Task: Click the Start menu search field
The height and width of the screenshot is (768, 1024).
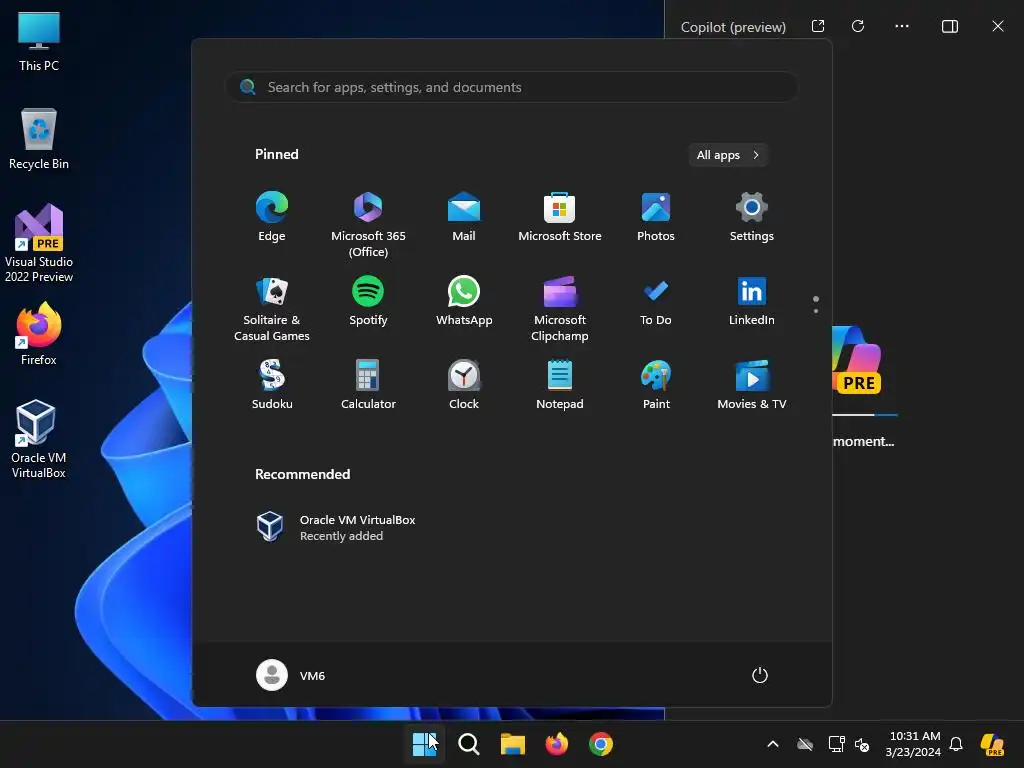Action: point(511,87)
